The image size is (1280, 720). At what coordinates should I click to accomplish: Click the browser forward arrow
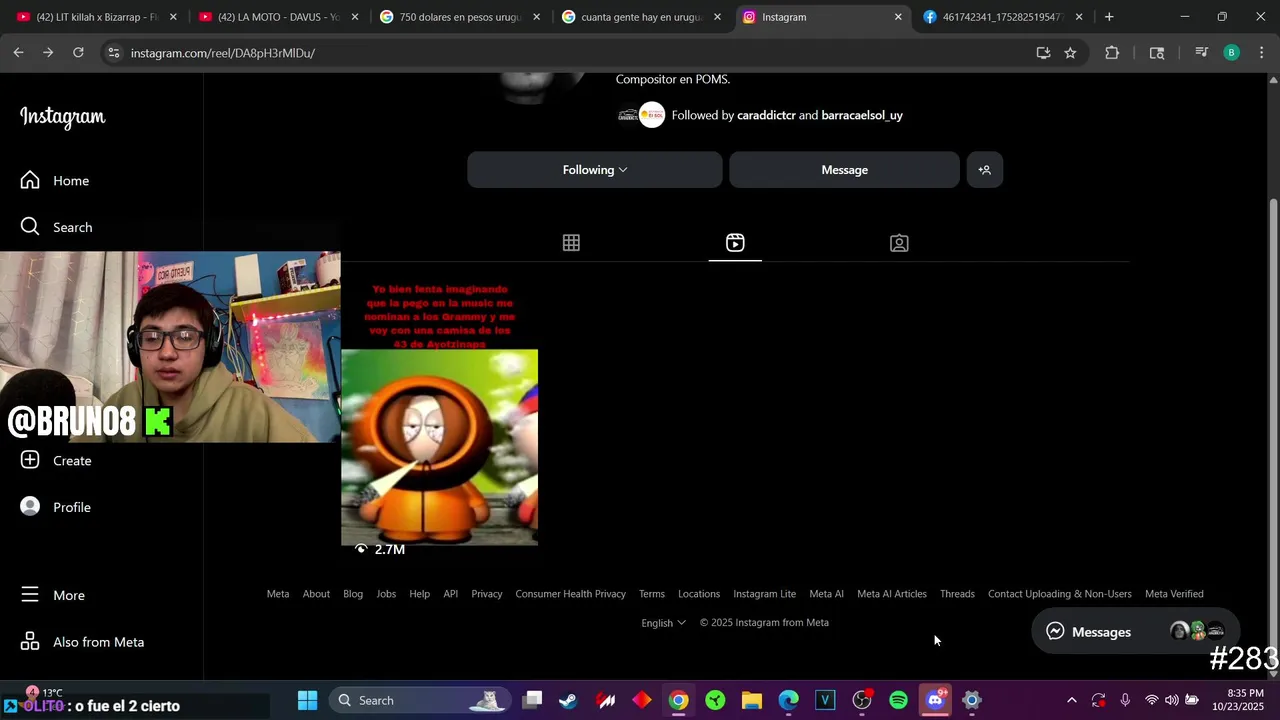48,53
